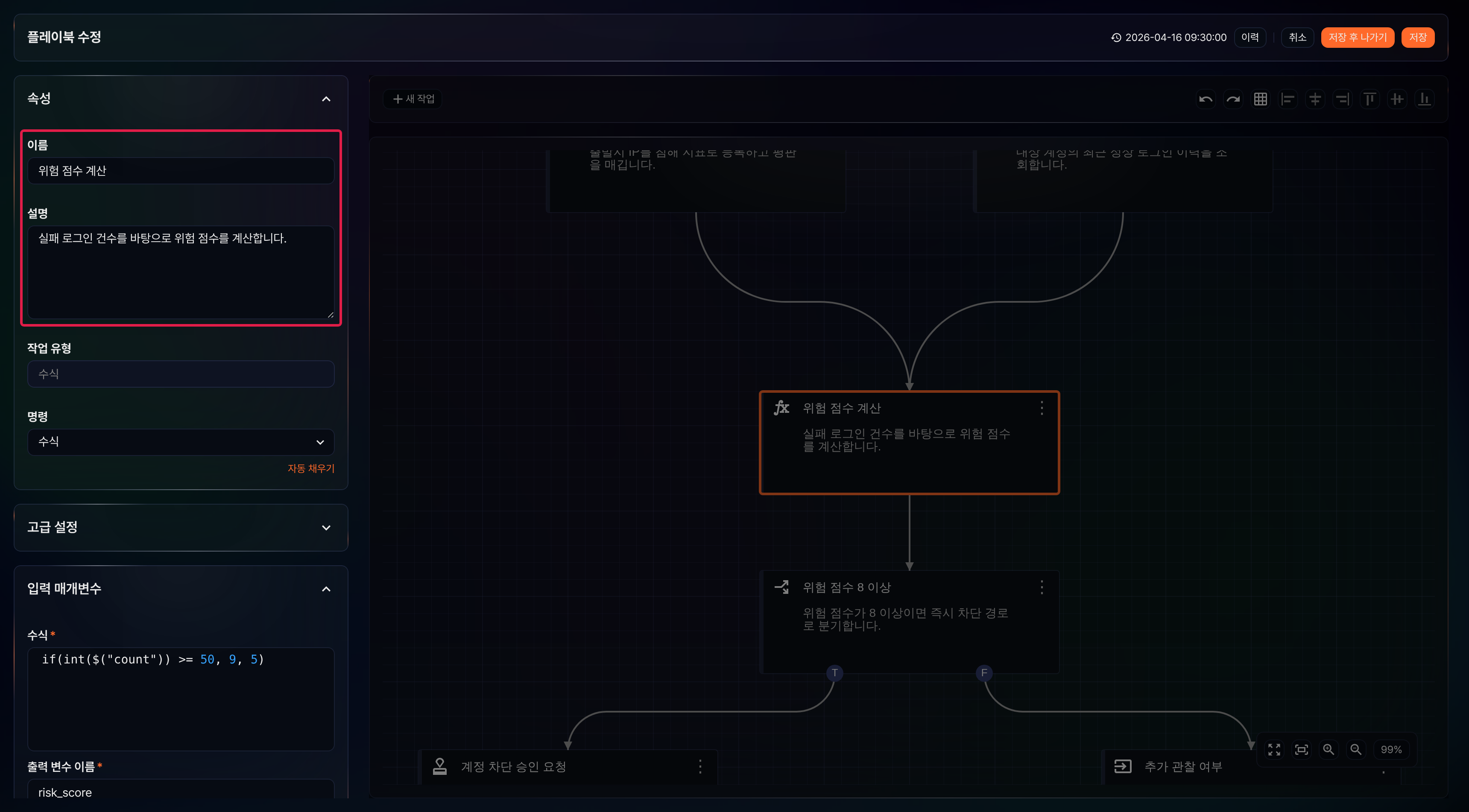The height and width of the screenshot is (812, 1469).
Task: Click the redo icon in canvas toolbar
Action: coord(1233,99)
